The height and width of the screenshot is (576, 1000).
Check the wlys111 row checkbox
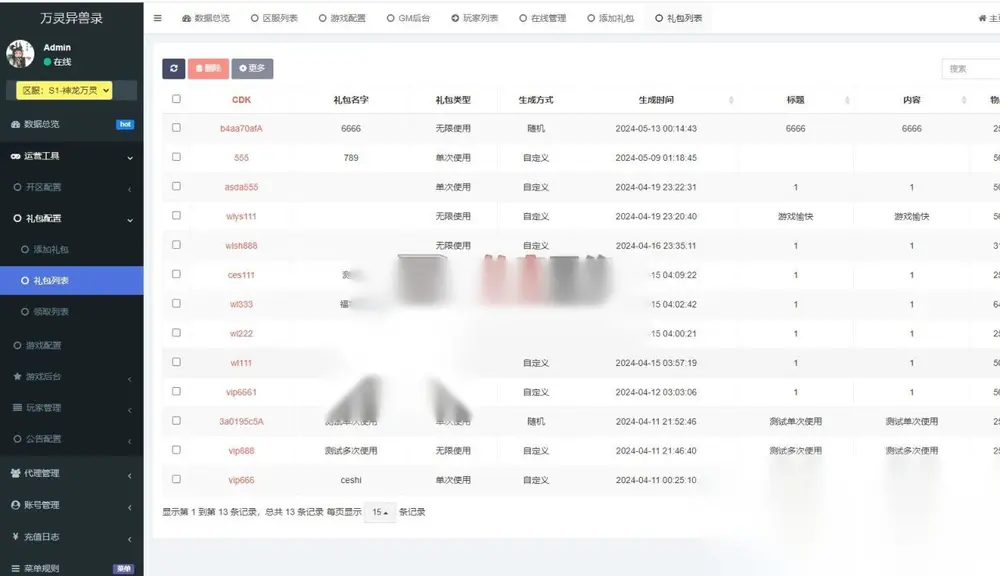[x=177, y=216]
